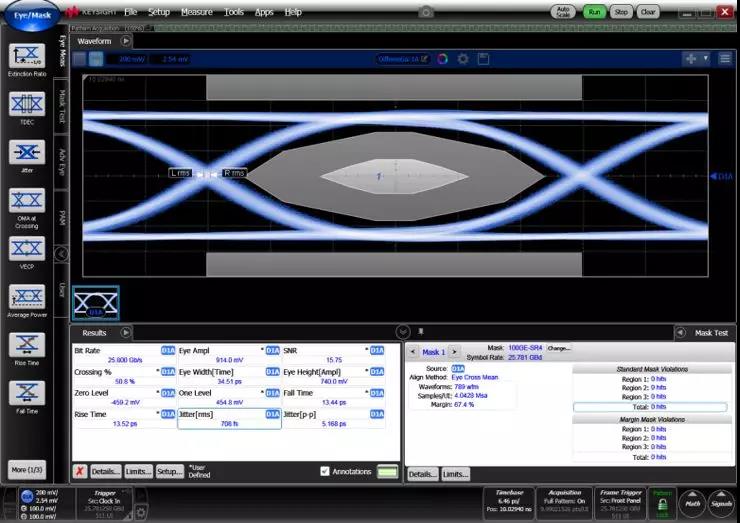Open the Measure menu

tap(196, 11)
